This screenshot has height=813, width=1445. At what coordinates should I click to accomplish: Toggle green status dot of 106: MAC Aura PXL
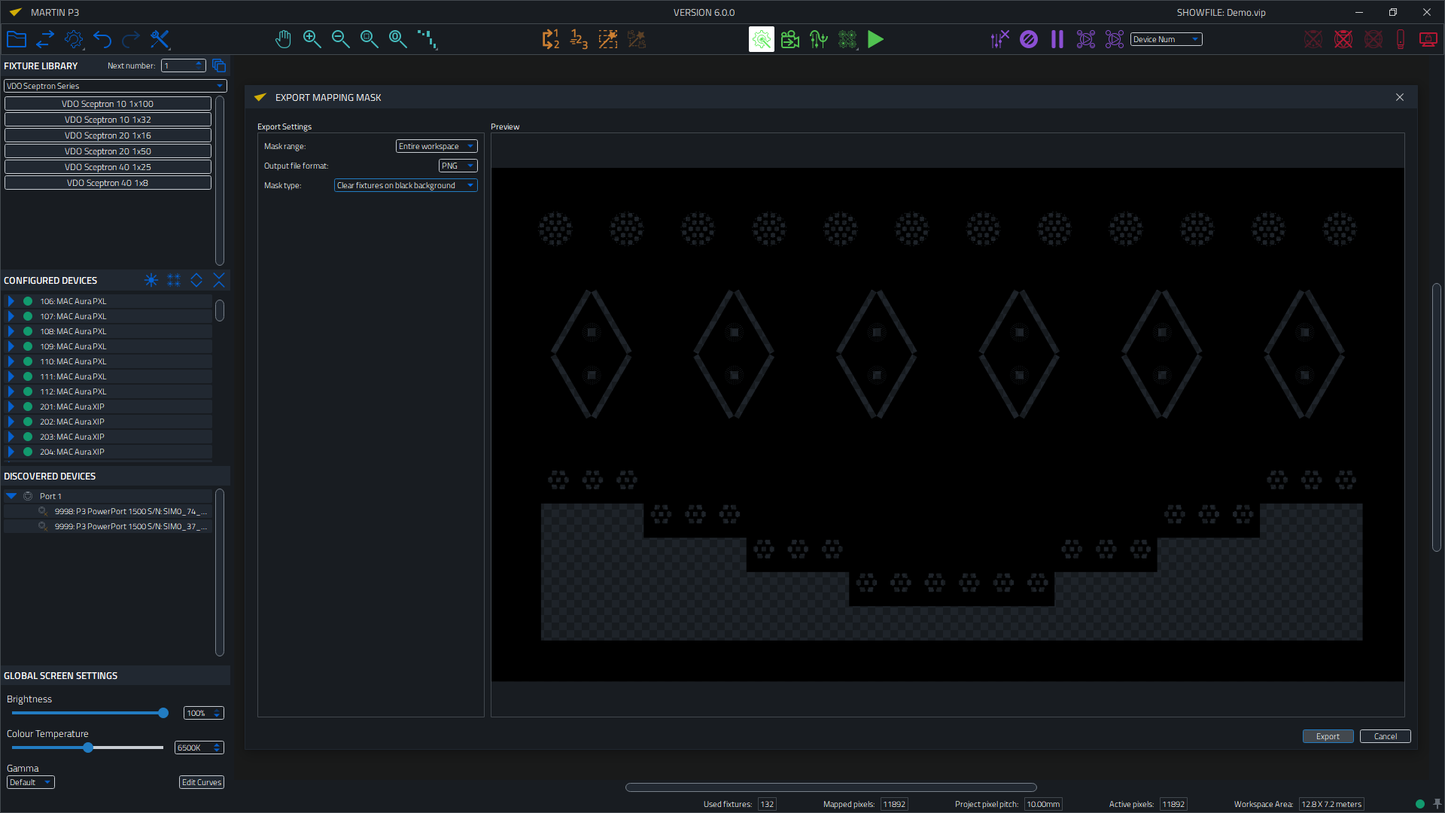coord(28,301)
